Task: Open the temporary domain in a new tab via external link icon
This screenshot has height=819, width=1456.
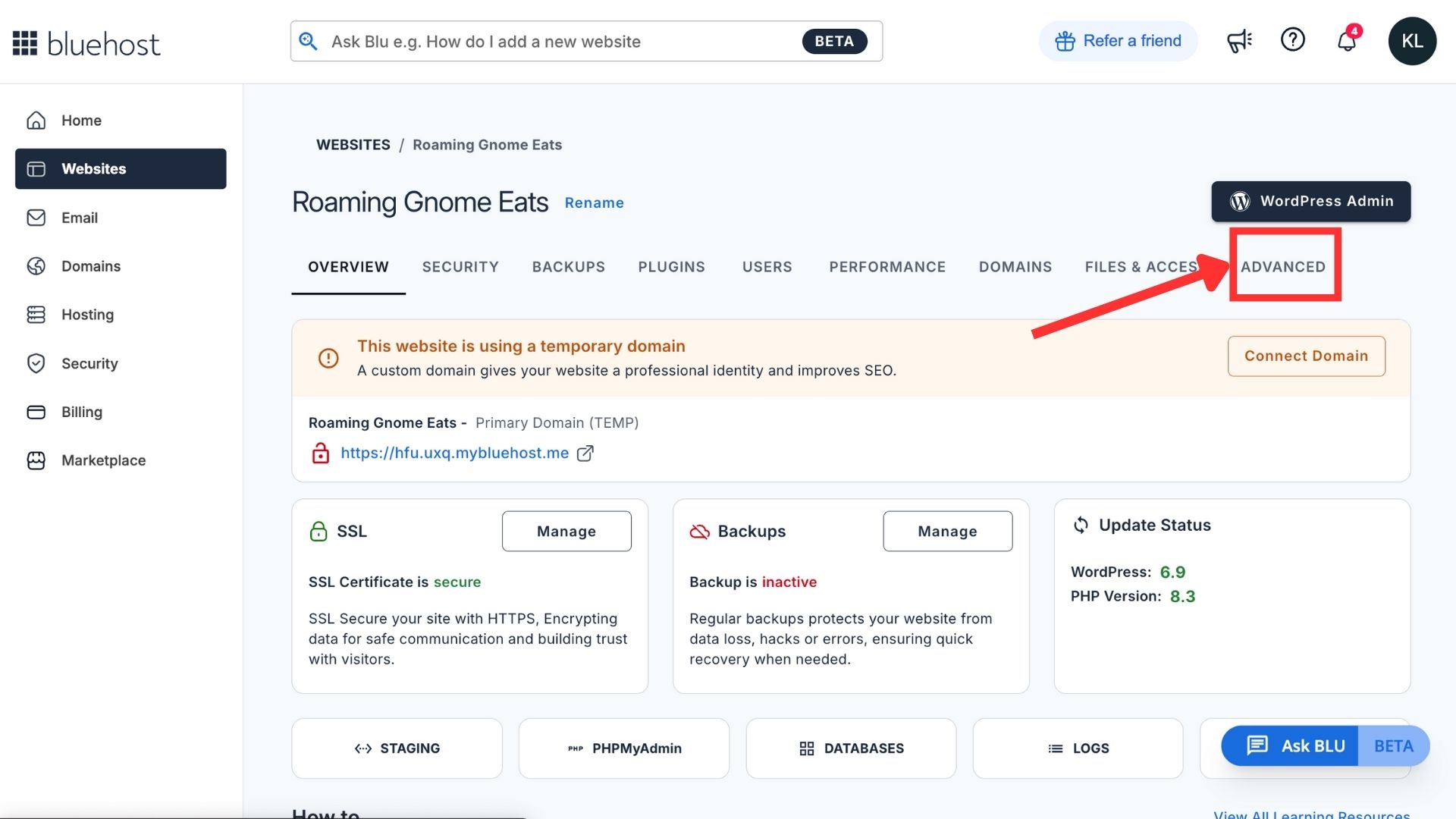Action: coord(585,453)
